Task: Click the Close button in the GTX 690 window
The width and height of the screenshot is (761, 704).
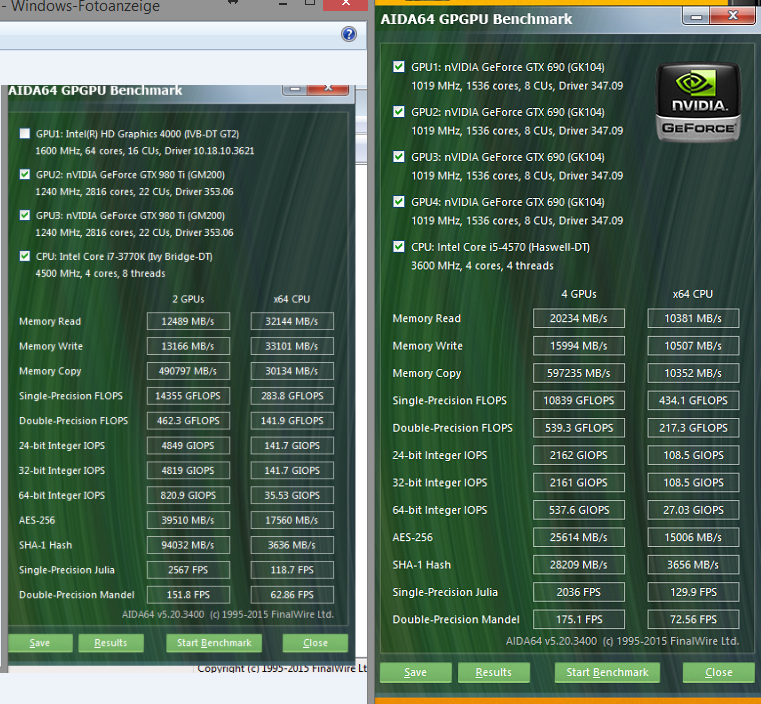Action: click(718, 672)
